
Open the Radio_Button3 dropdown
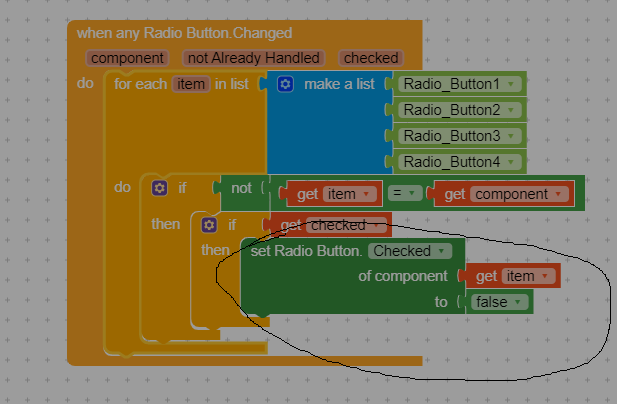point(460,136)
